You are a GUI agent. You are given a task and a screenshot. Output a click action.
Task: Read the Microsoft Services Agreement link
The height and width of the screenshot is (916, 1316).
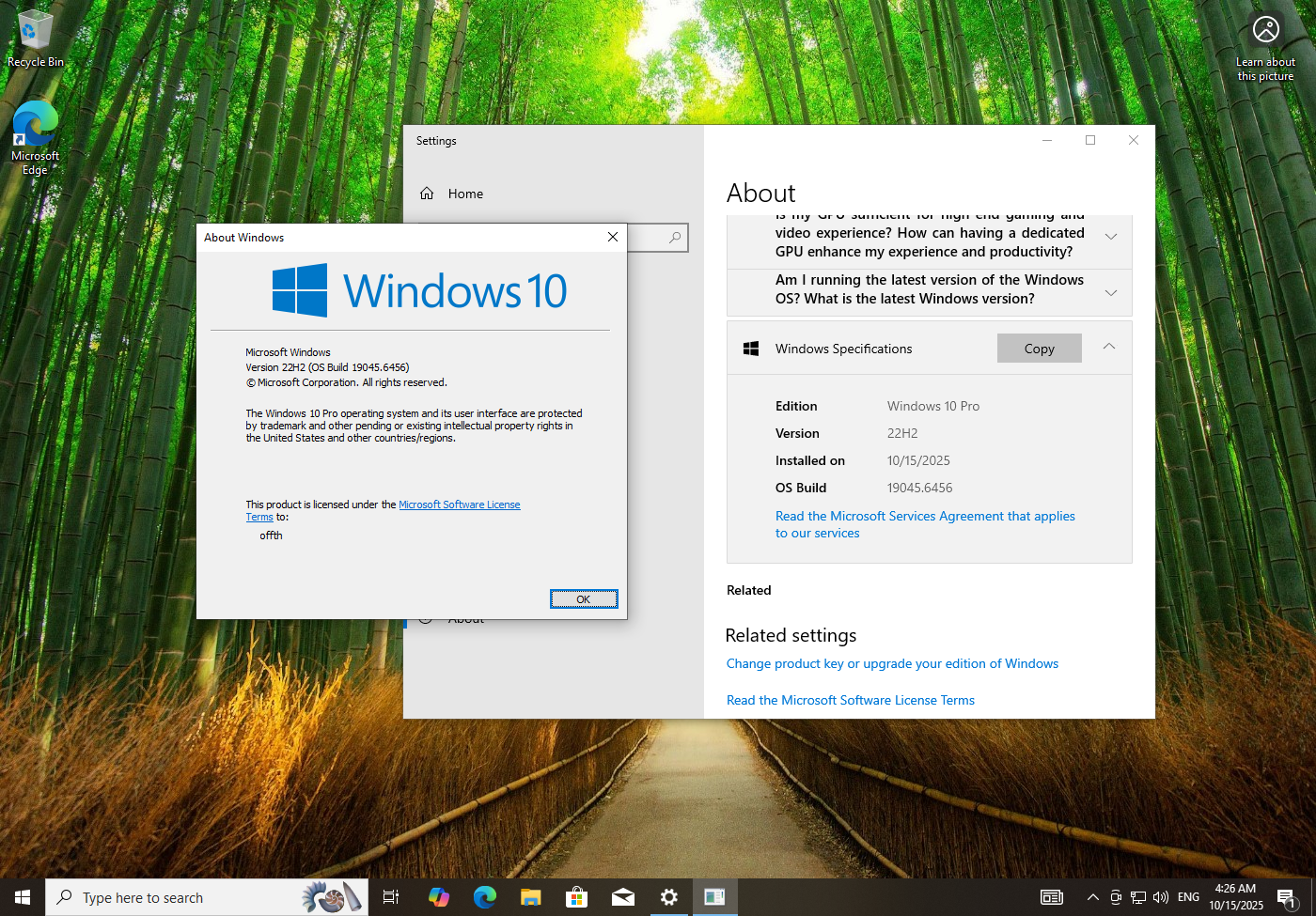pyautogui.click(x=924, y=516)
